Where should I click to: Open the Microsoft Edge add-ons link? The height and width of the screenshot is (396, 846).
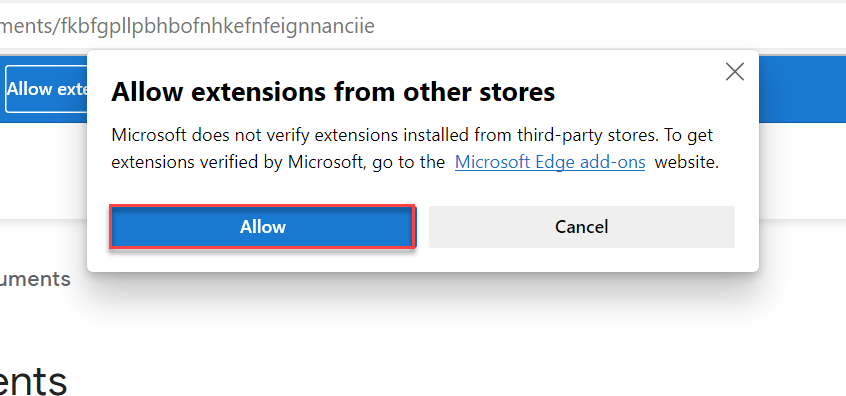(x=550, y=162)
